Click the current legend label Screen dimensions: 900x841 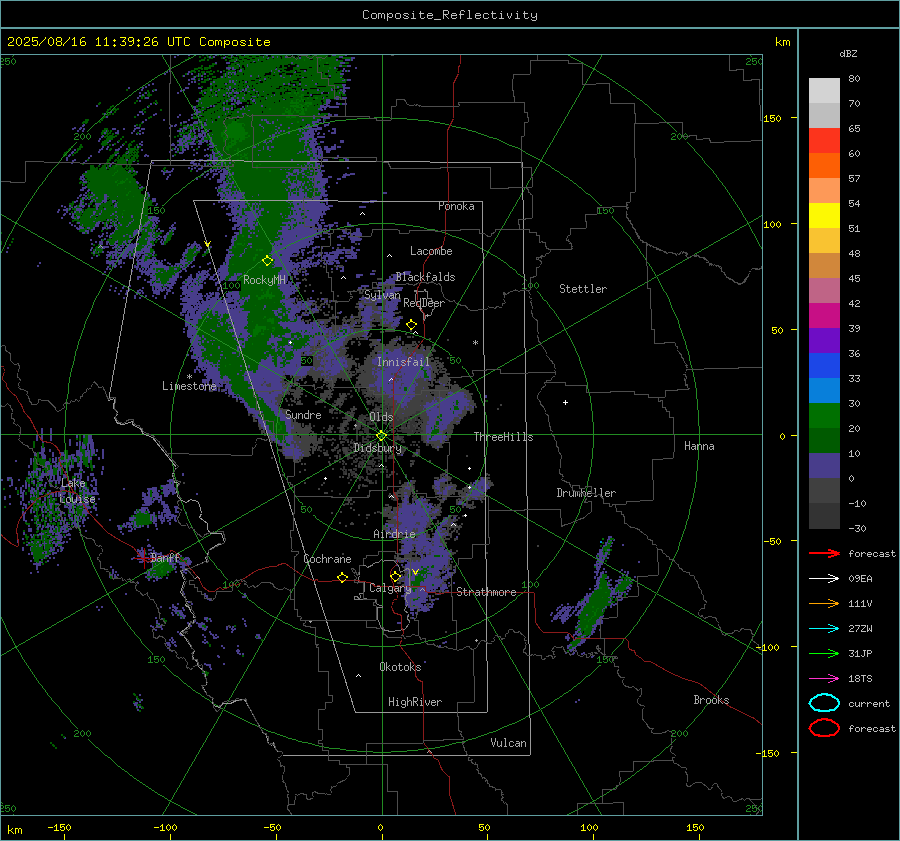[869, 703]
